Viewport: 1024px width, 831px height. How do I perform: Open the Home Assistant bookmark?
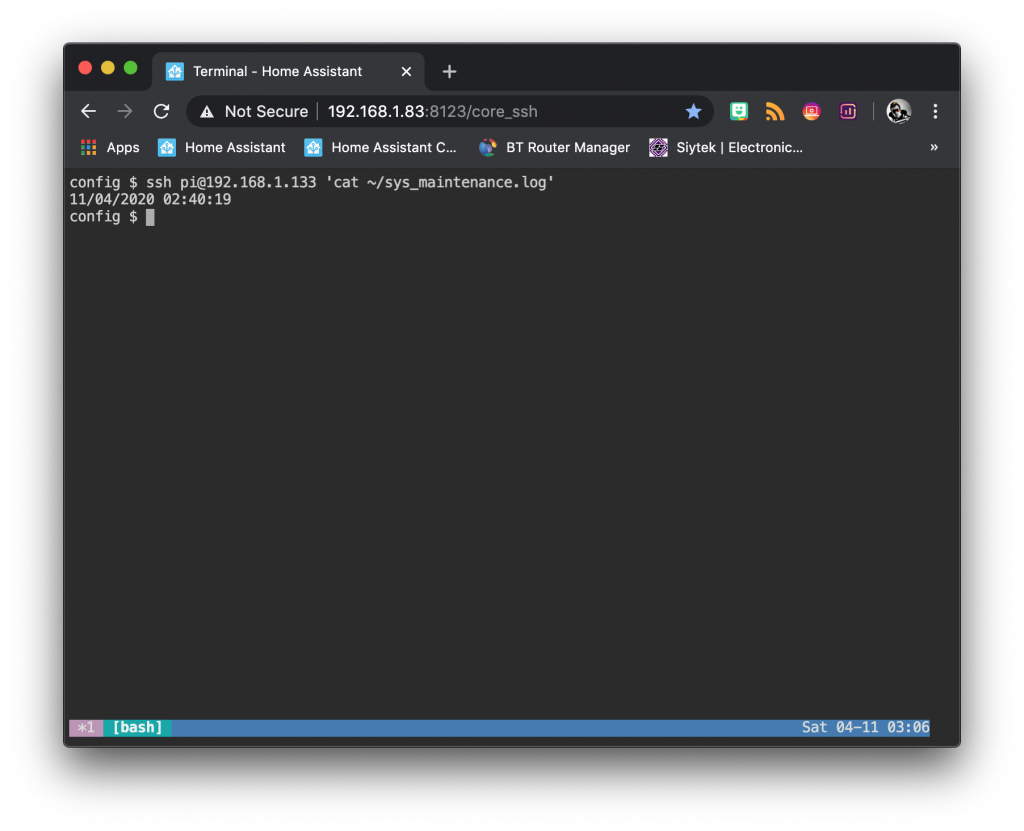coord(222,148)
